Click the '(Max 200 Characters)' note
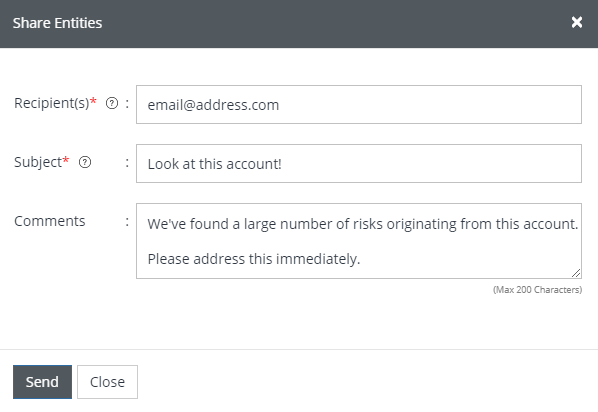Screen dimensions: 598x412 [537, 290]
